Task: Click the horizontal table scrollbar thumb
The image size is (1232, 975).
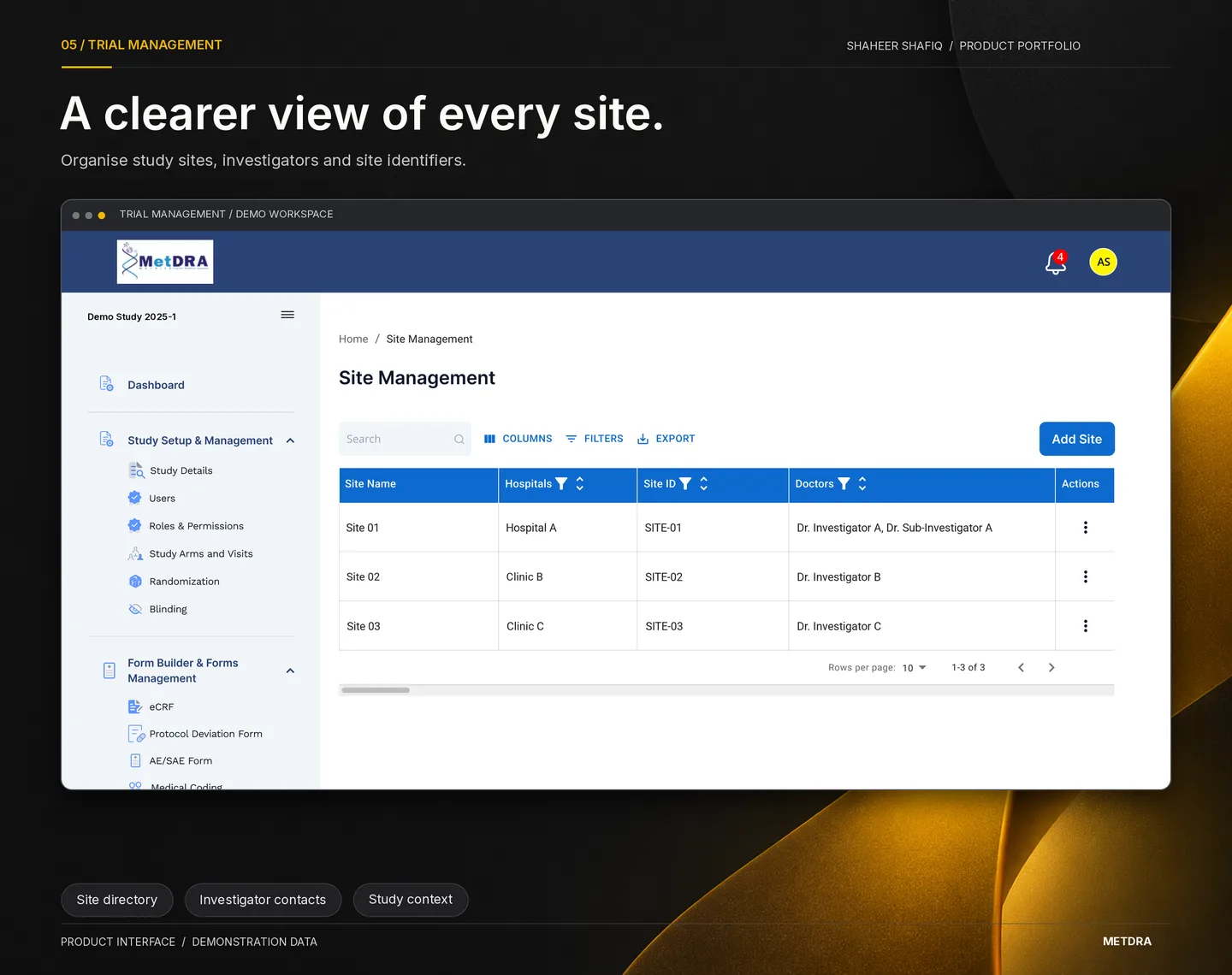Action: point(375,690)
